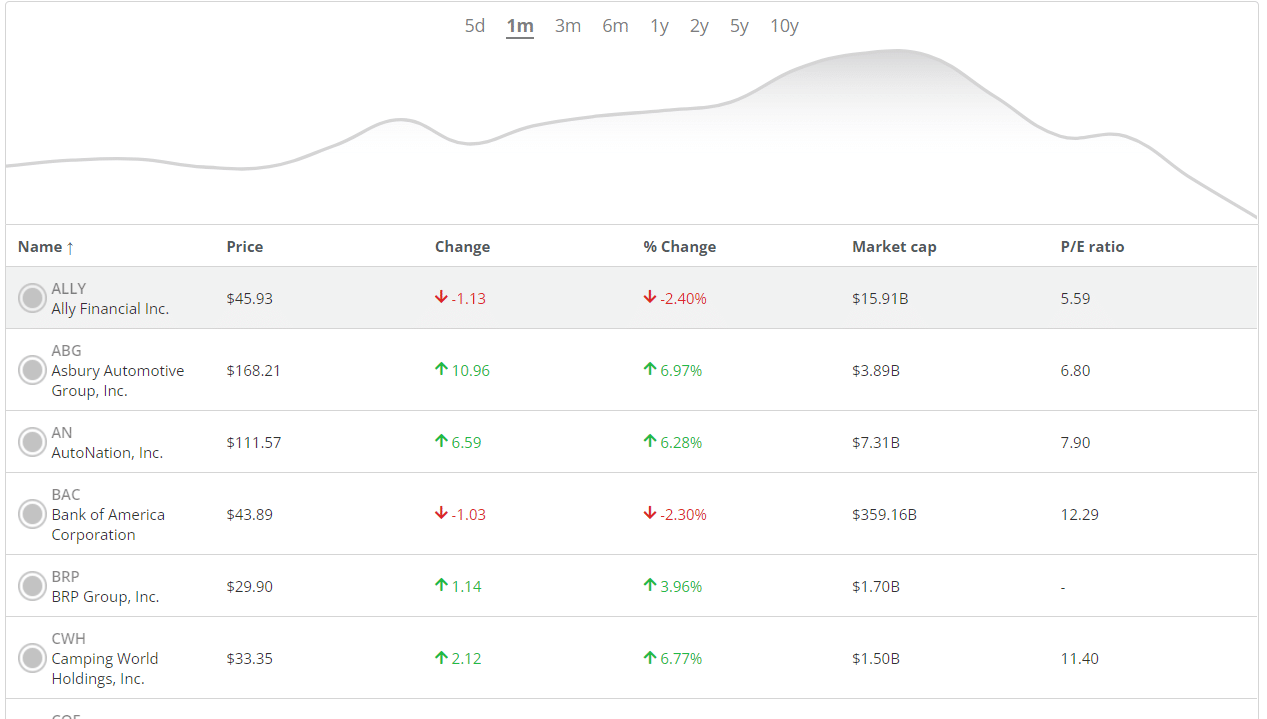Sort table by P/E ratio column

pyautogui.click(x=1092, y=247)
